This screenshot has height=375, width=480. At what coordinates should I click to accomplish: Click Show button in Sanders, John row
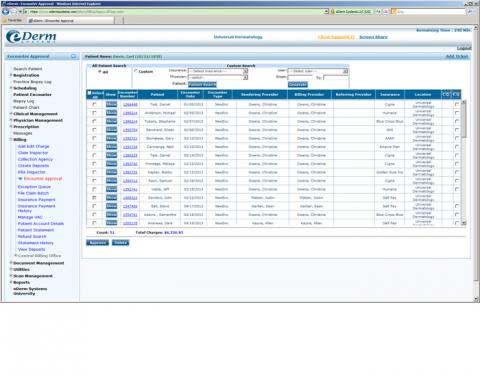111,198
